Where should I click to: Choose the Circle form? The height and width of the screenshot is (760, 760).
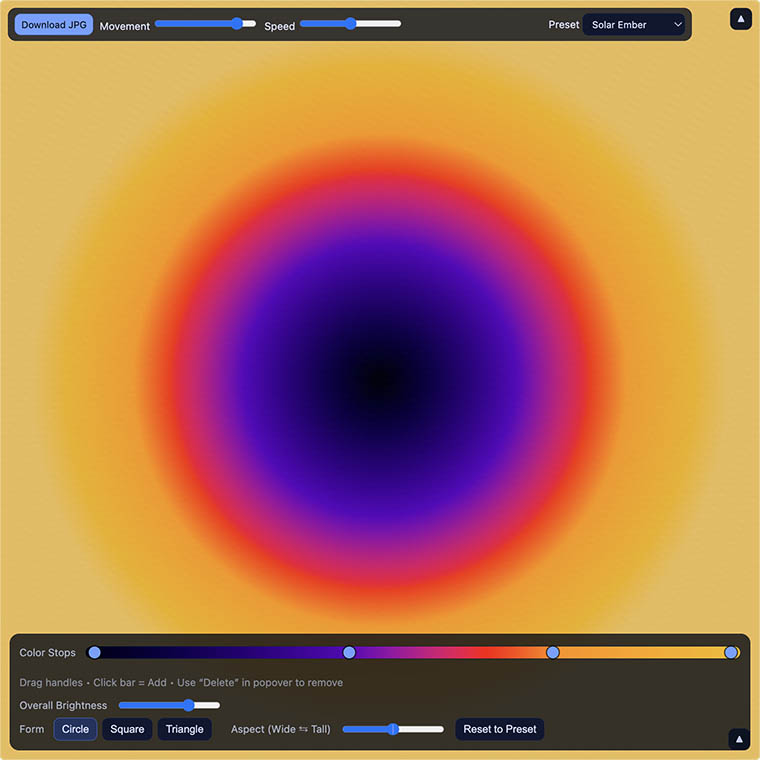[75, 729]
